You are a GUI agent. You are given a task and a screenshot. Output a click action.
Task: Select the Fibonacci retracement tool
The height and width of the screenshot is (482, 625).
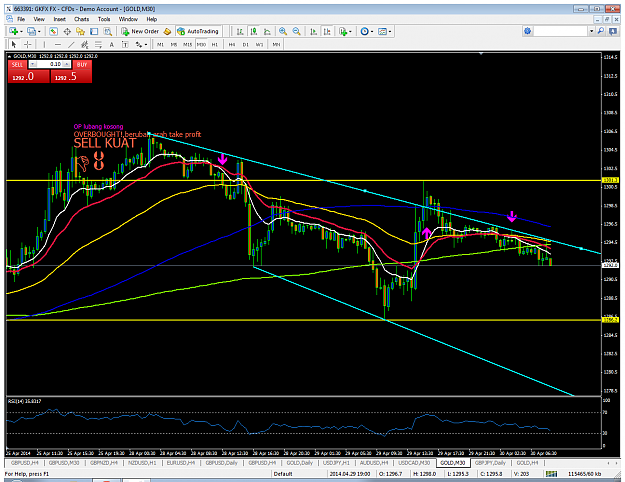(98, 44)
